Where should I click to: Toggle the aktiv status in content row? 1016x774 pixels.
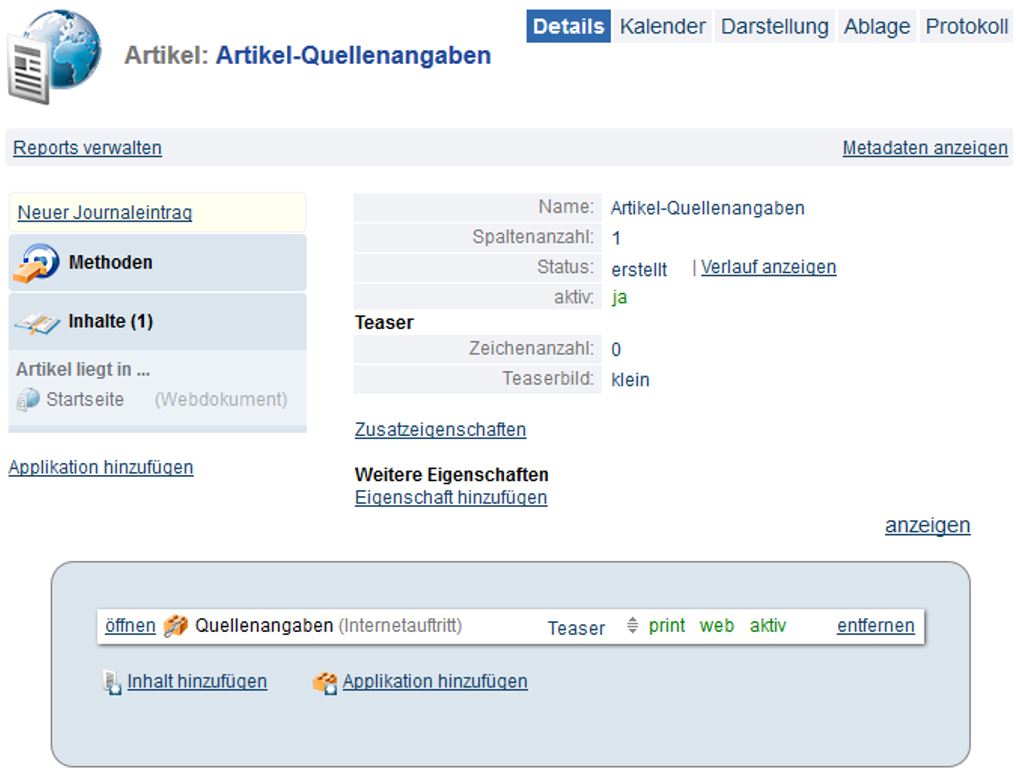[x=768, y=626]
